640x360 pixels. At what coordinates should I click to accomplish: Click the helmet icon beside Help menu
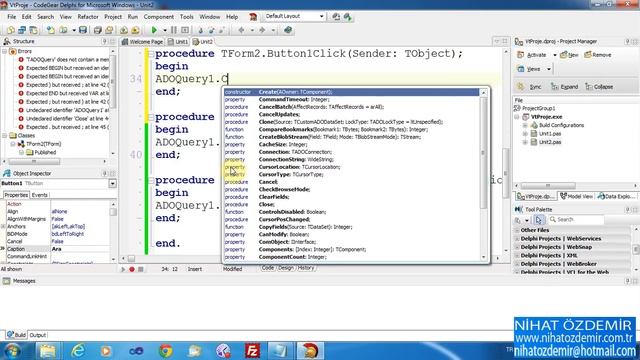click(x=253, y=17)
